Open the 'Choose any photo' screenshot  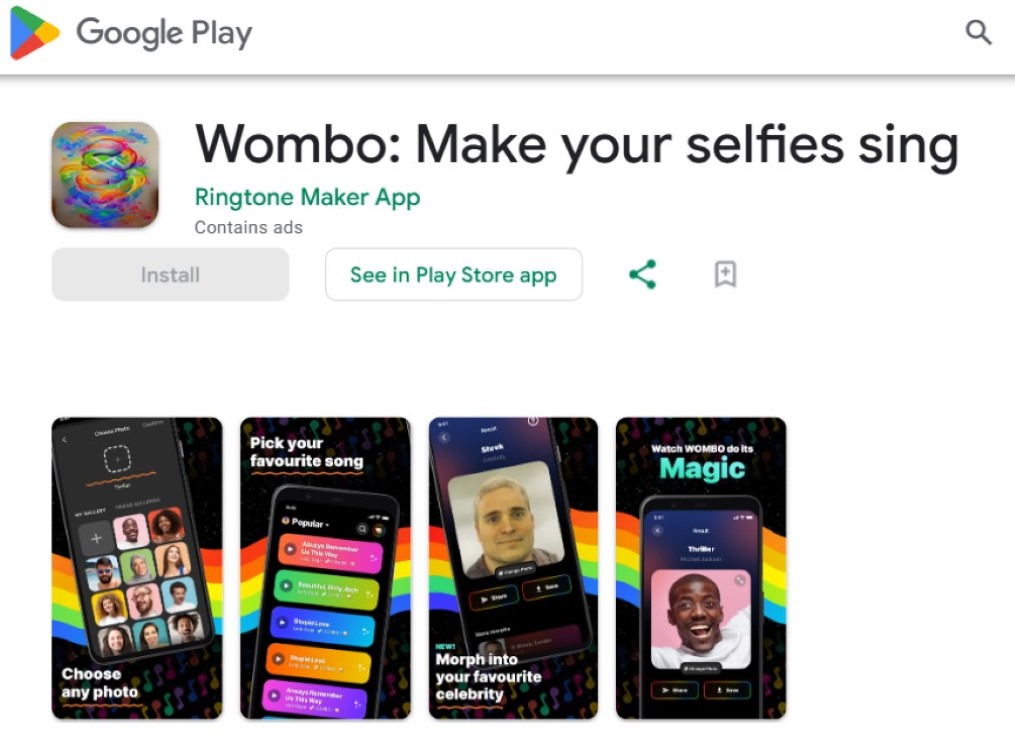137,568
